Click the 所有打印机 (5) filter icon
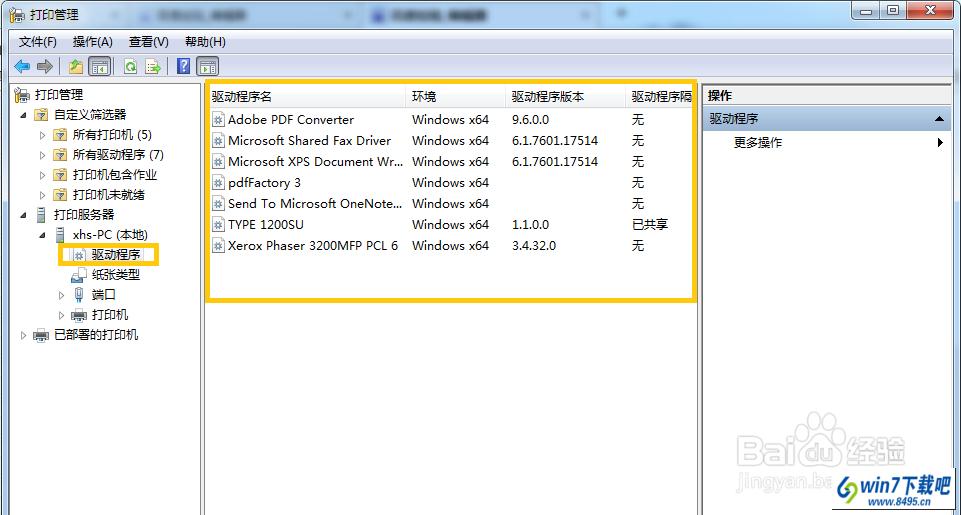 pyautogui.click(x=59, y=135)
